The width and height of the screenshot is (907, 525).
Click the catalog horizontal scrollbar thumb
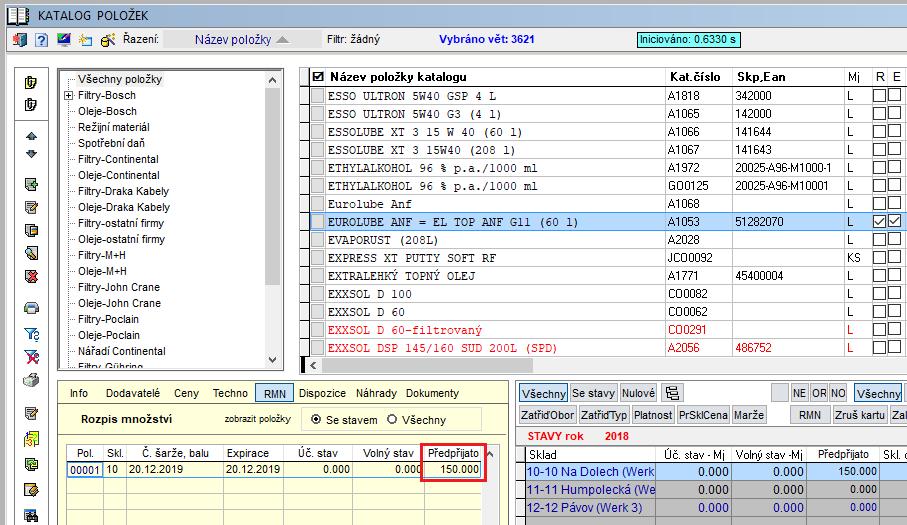(427, 365)
